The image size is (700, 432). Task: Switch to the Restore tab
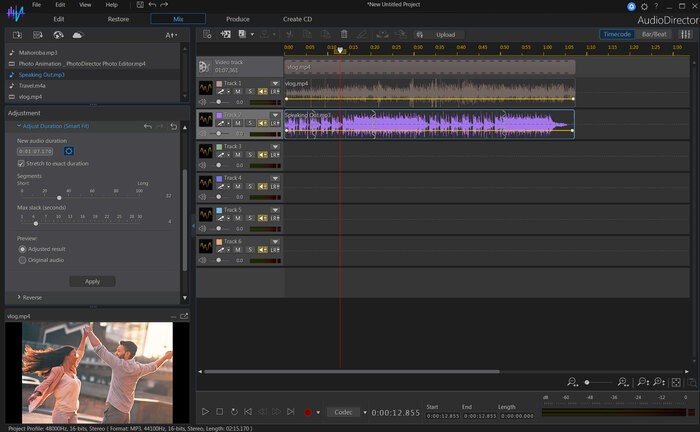(x=119, y=19)
